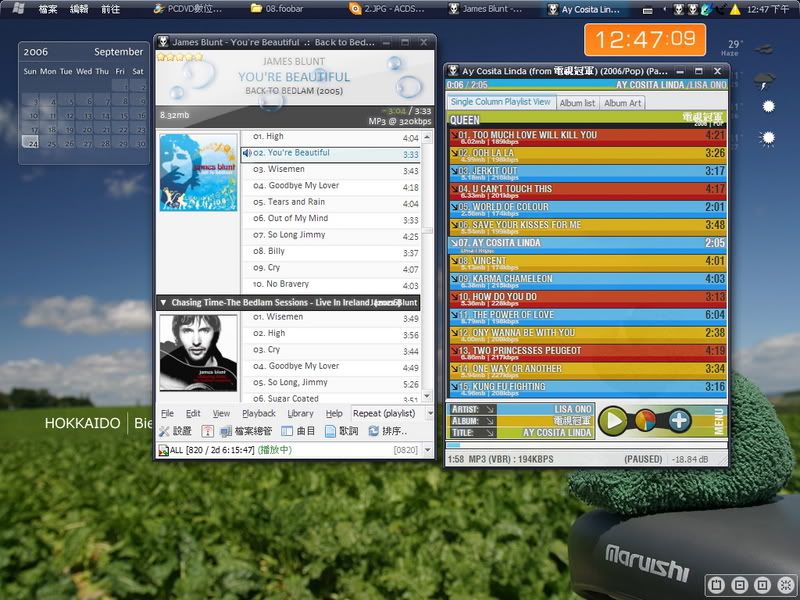800x600 pixels.
Task: Click the yellow warning triangle tray icon
Action: (x=735, y=9)
